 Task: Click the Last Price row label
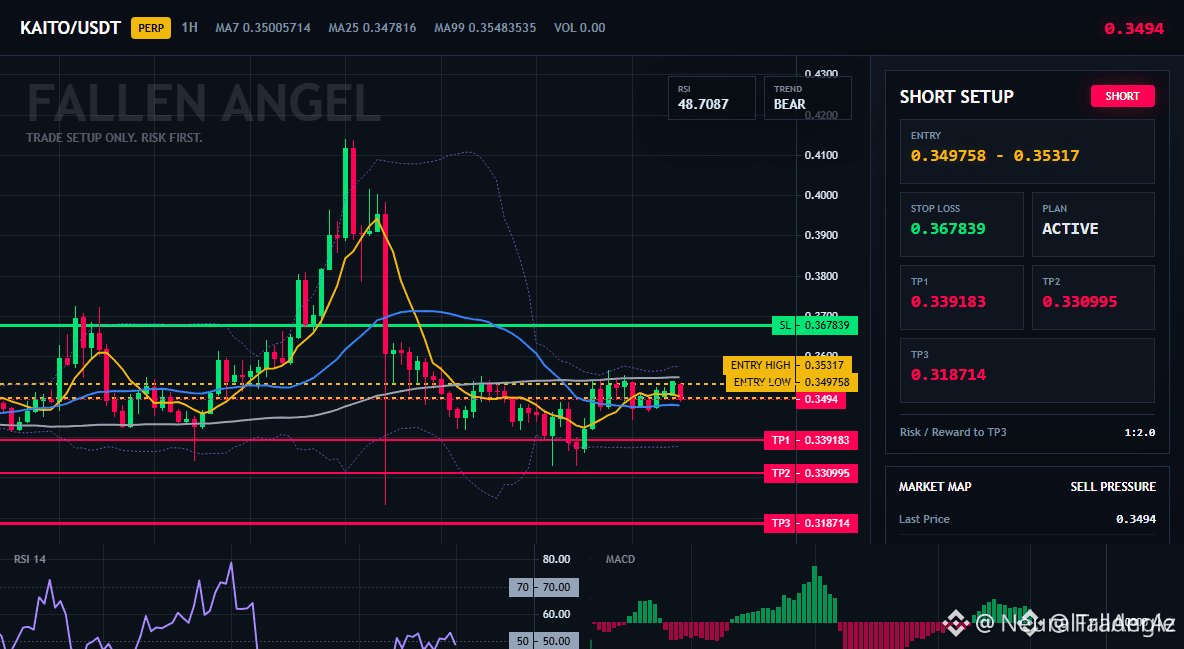tap(924, 519)
